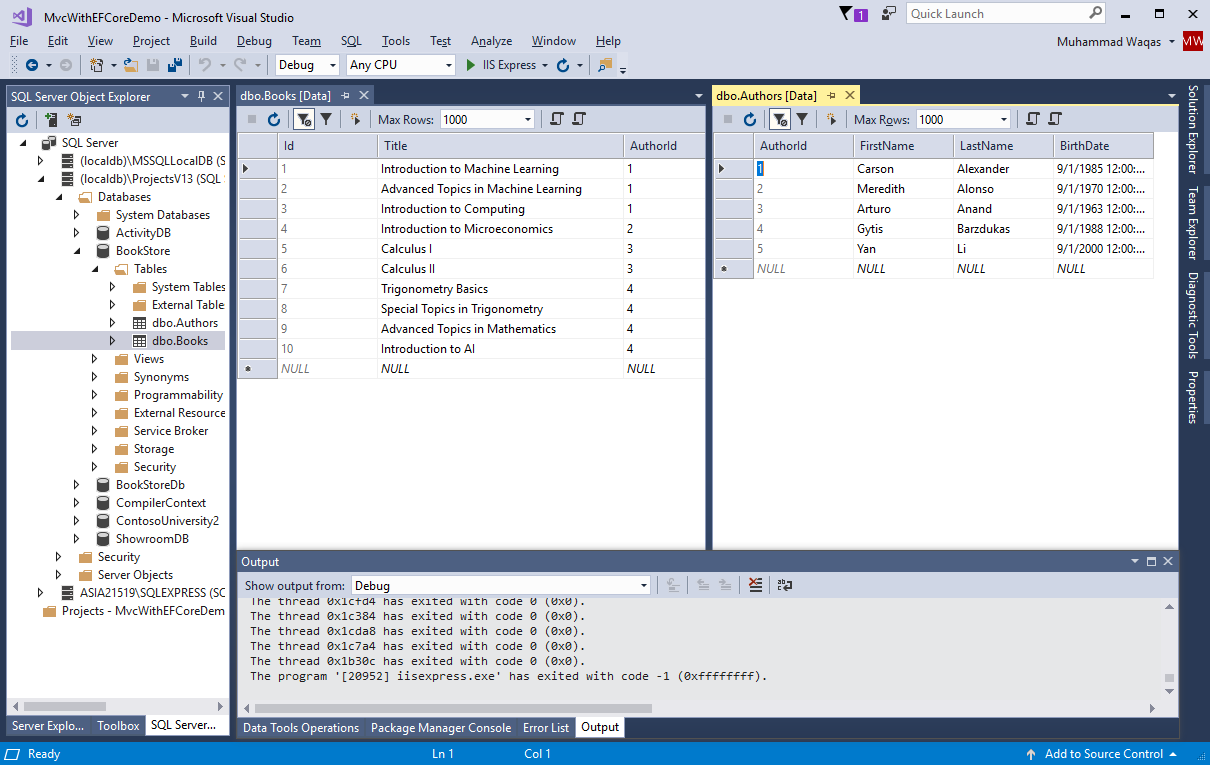The height and width of the screenshot is (765, 1210).
Task: Sort by the LastName column header
Action: pyautogui.click(x=1003, y=146)
